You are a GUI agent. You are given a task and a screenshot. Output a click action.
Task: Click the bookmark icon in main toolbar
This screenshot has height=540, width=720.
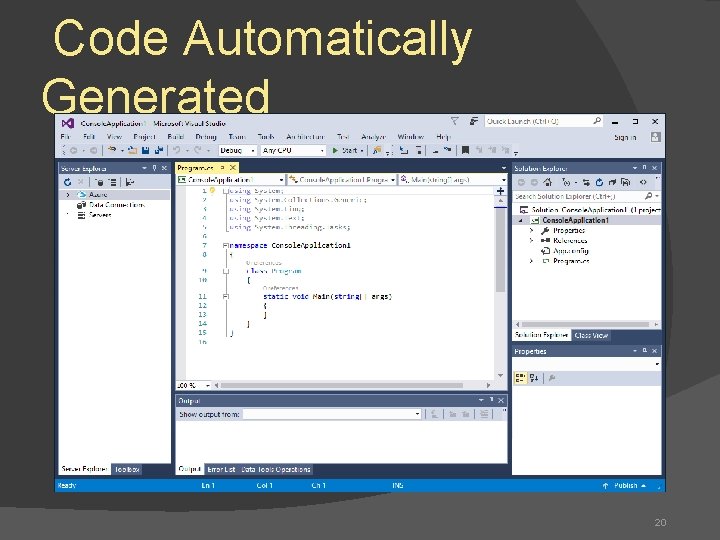(x=465, y=150)
